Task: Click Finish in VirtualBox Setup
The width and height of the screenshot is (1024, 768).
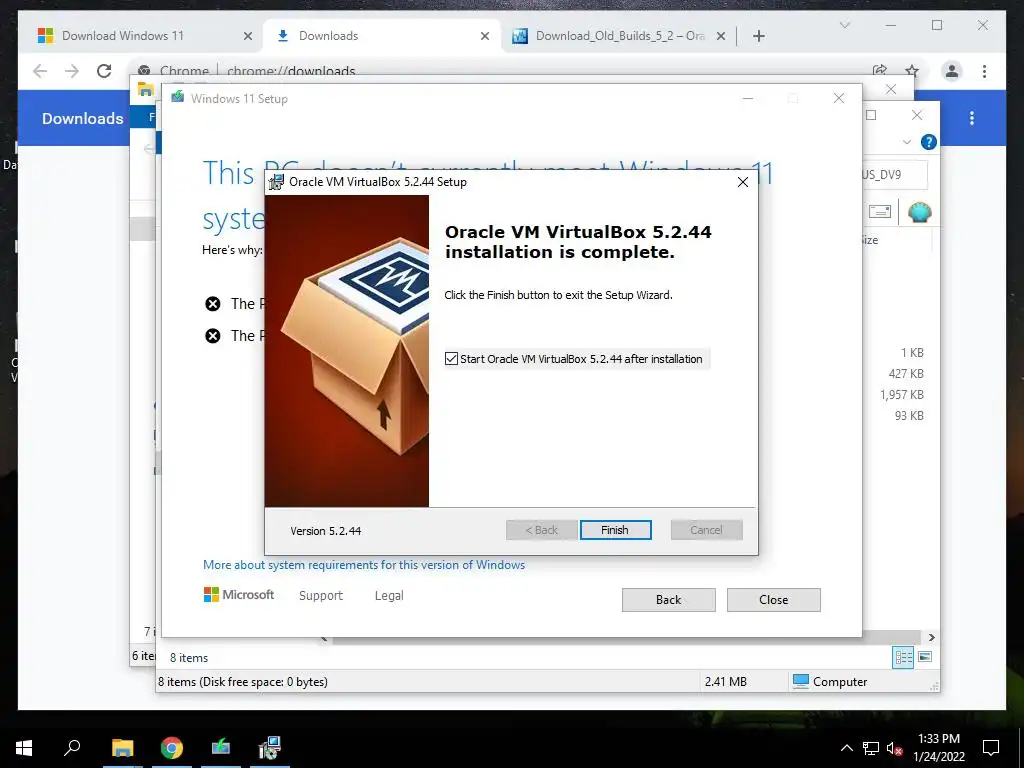Action: click(x=615, y=530)
